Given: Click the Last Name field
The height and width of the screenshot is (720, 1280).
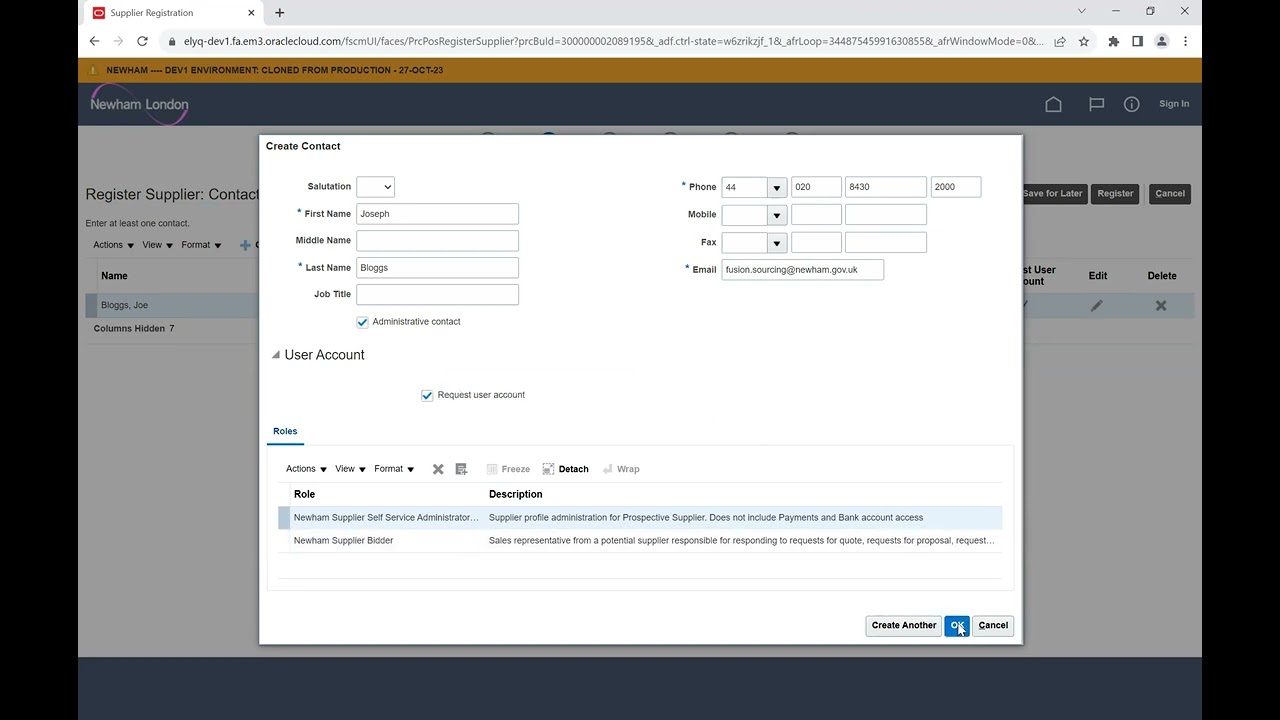Looking at the screenshot, I should (x=437, y=268).
